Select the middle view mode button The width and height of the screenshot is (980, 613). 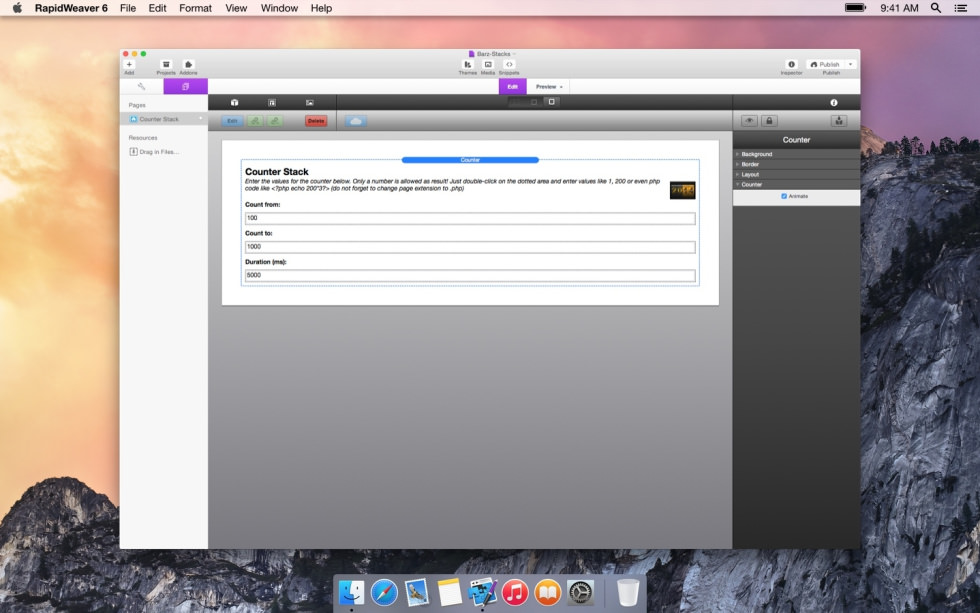tap(534, 102)
